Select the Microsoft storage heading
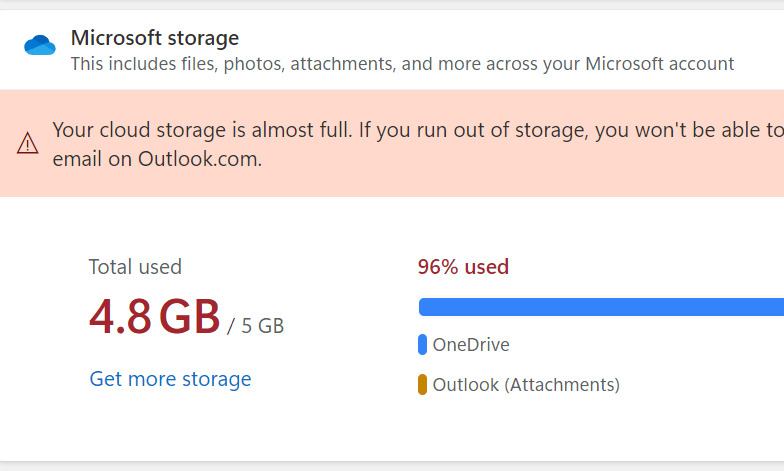 (x=155, y=39)
